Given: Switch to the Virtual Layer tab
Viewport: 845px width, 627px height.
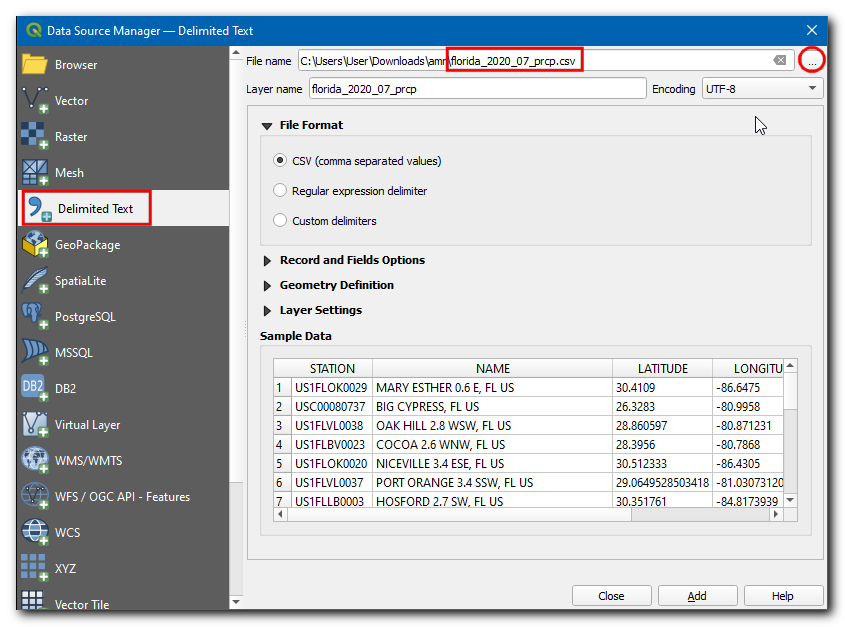Looking at the screenshot, I should (x=87, y=425).
